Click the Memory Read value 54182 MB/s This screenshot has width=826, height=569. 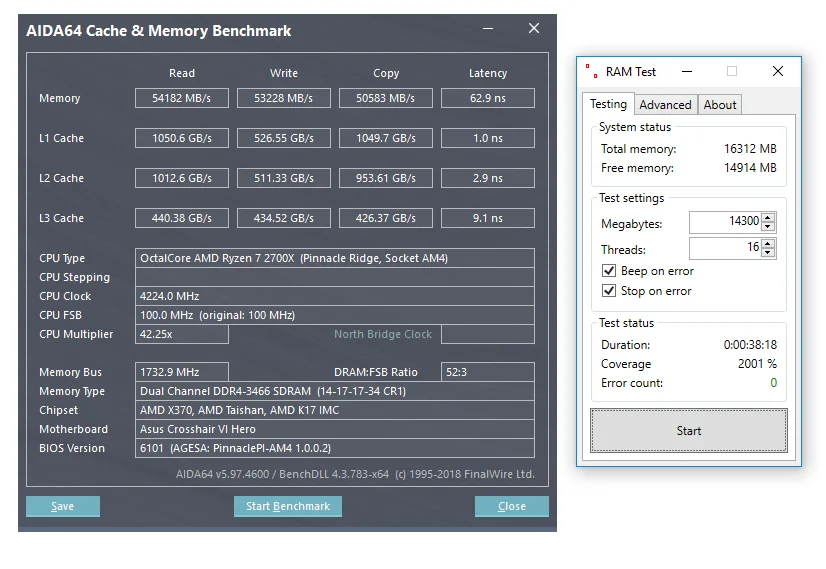[182, 98]
